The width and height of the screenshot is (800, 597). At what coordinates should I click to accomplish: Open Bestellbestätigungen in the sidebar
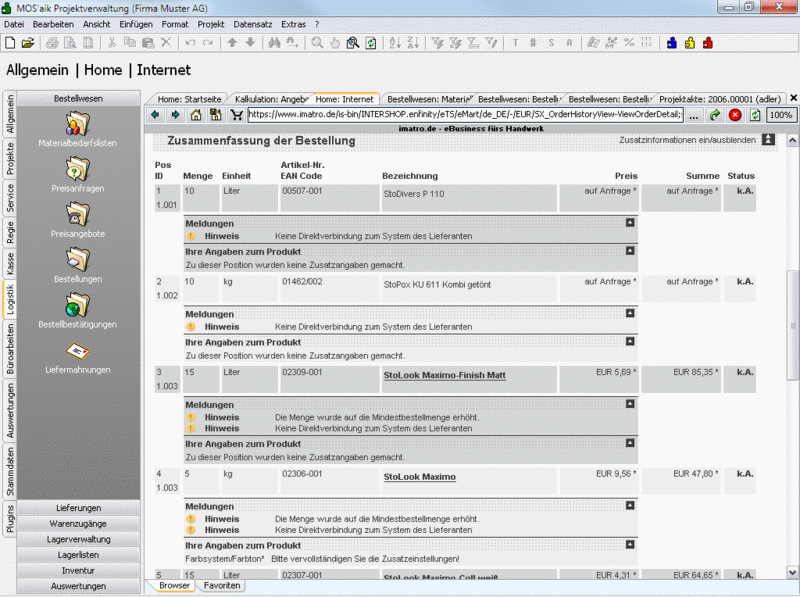tap(78, 311)
